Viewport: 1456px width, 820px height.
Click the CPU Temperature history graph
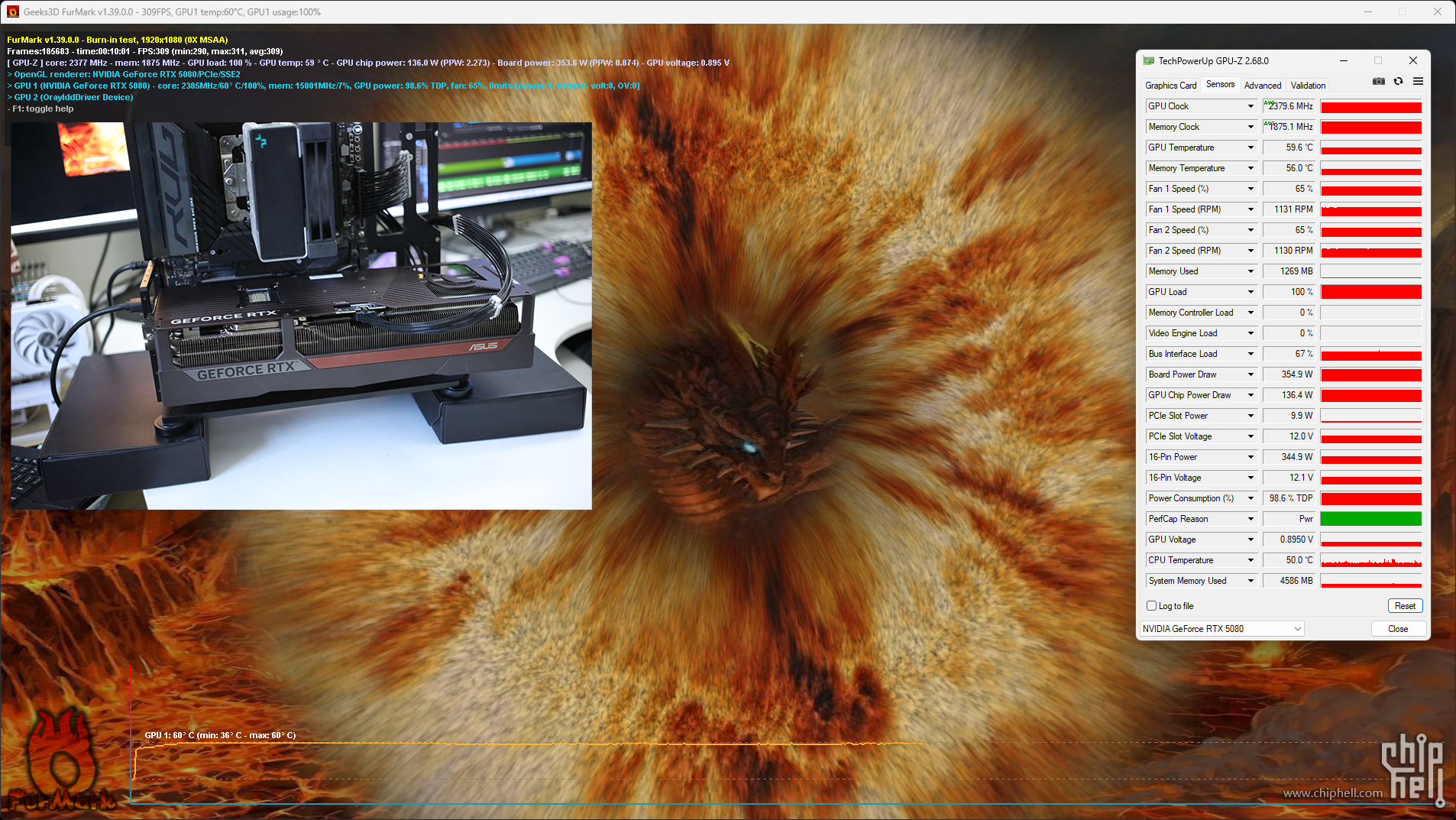1371,560
